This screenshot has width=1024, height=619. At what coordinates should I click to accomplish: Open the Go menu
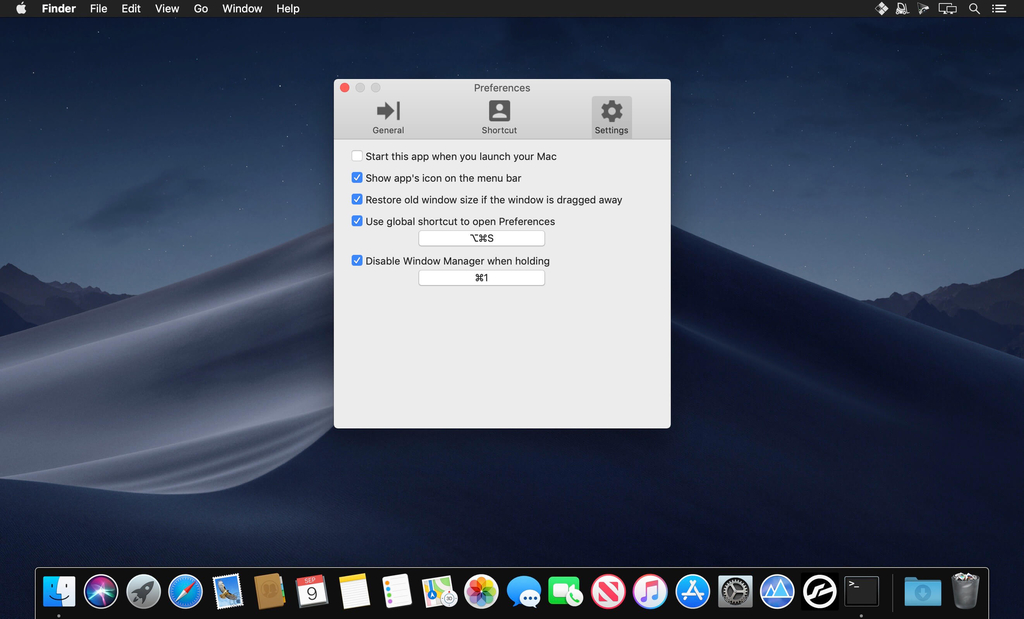(201, 9)
